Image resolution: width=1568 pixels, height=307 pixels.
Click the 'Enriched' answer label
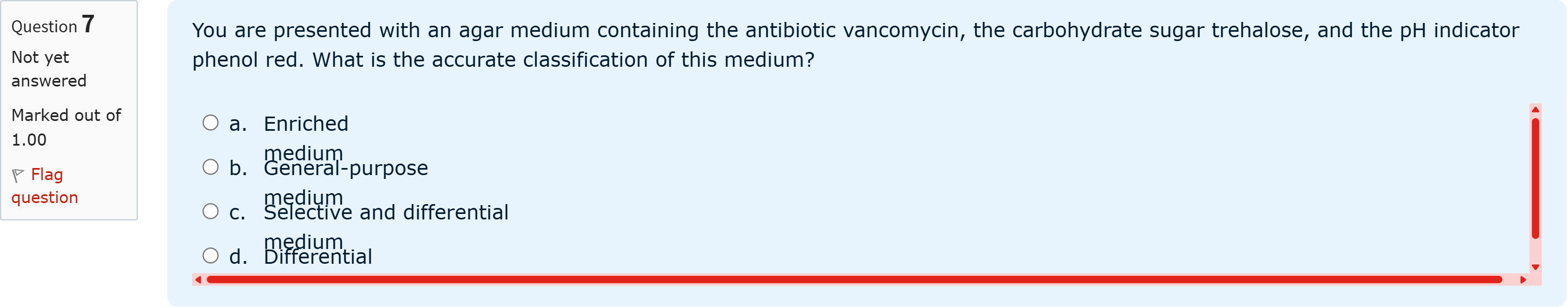305,124
